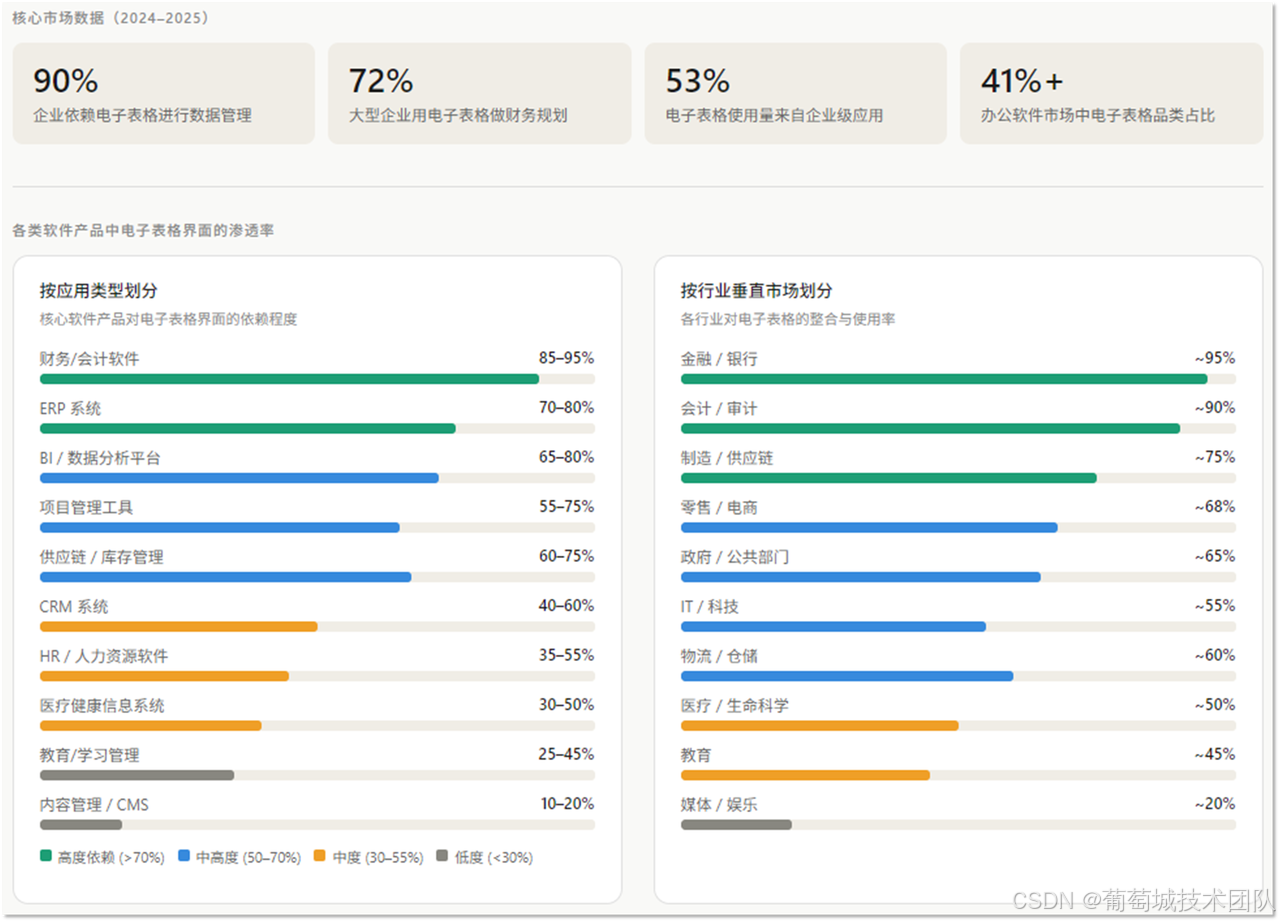Click the ~90% value for 会计 / 审计
The height and width of the screenshot is (922, 1280).
[x=1215, y=407]
